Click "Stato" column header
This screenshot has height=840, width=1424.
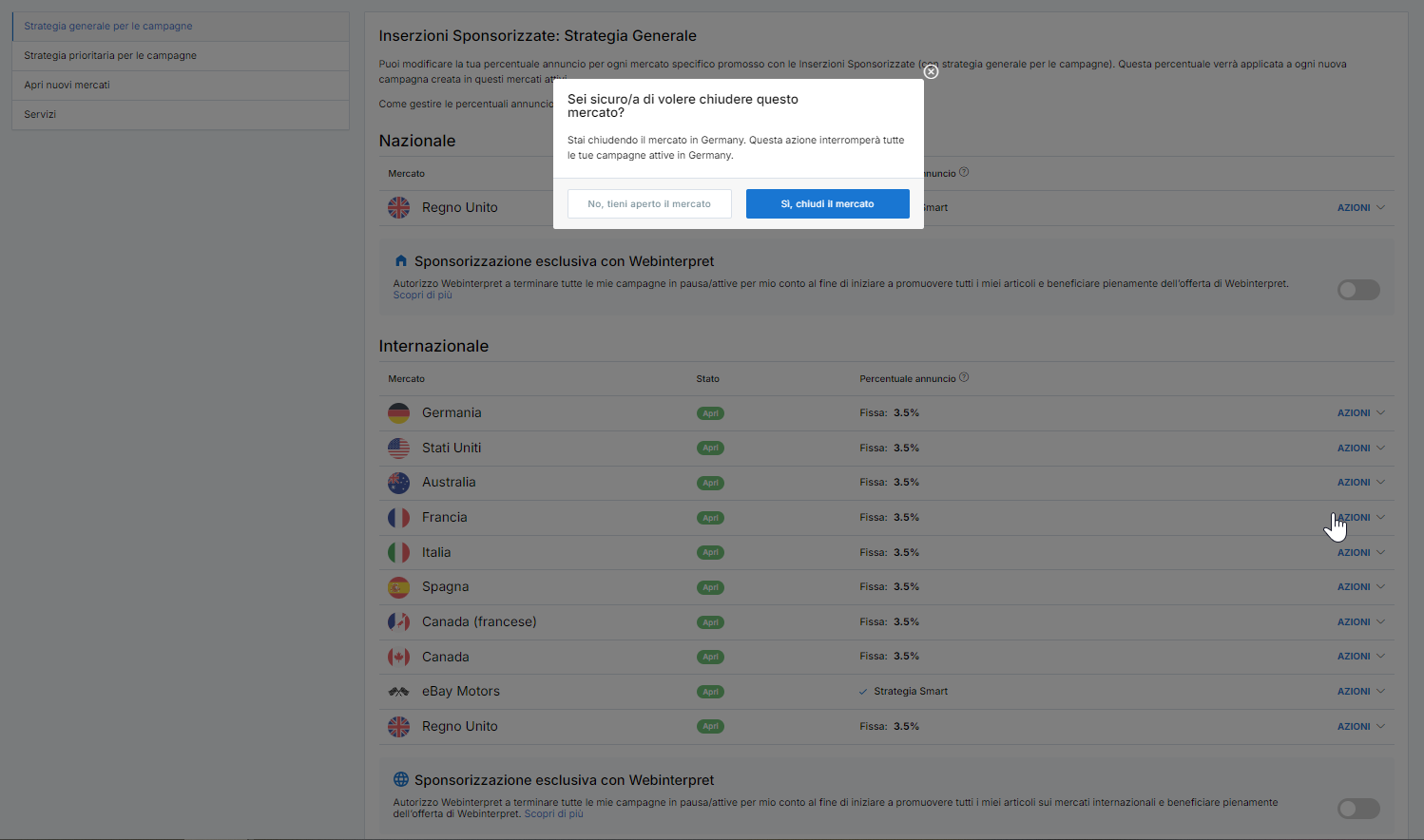(x=708, y=379)
